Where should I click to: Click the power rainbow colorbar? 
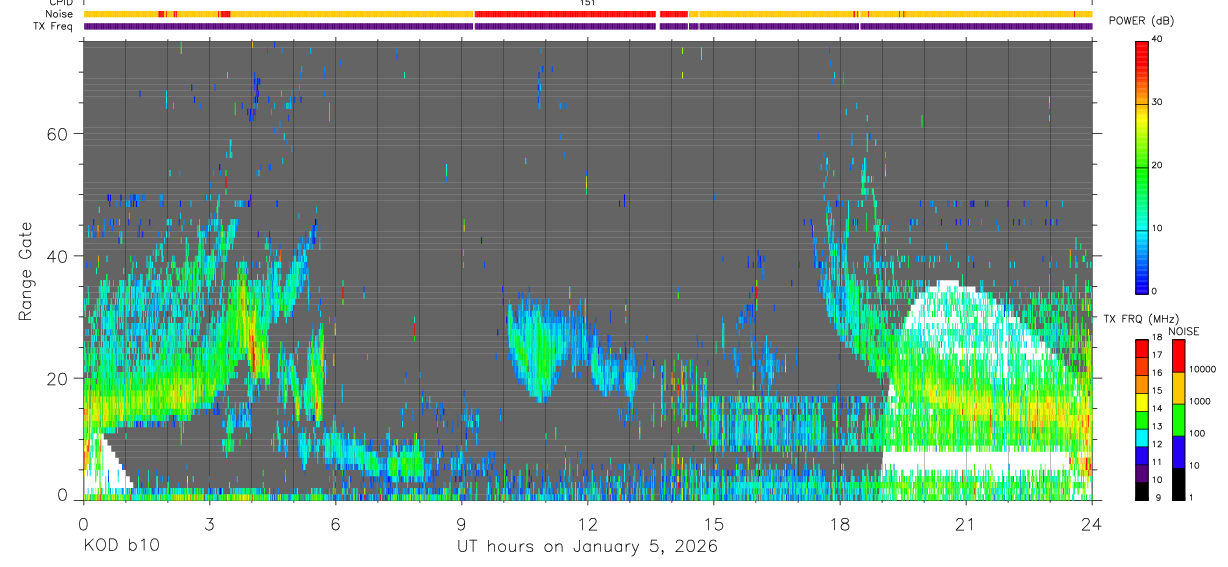click(x=1142, y=166)
